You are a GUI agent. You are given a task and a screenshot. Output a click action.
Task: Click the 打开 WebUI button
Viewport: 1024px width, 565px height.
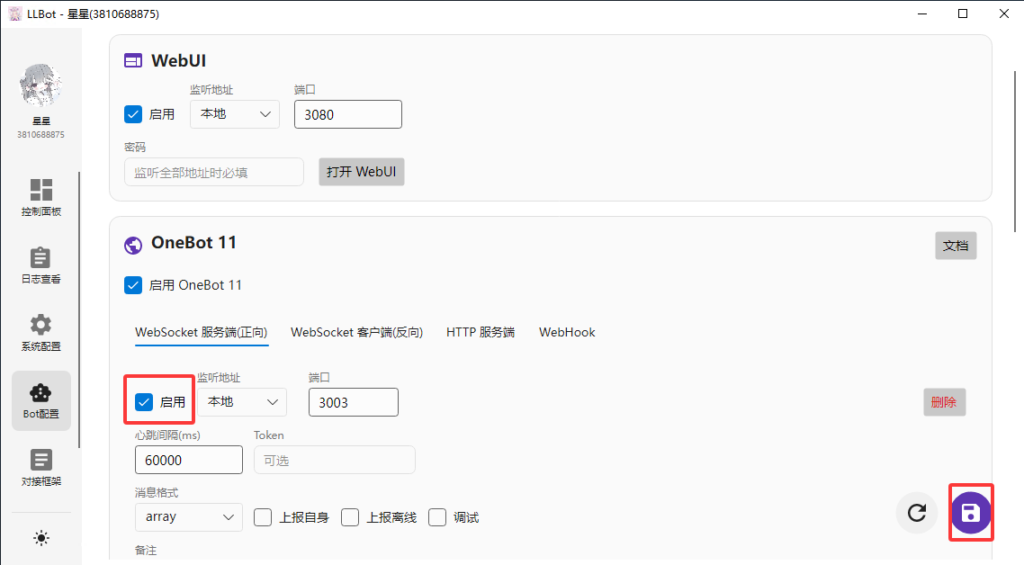coord(361,172)
